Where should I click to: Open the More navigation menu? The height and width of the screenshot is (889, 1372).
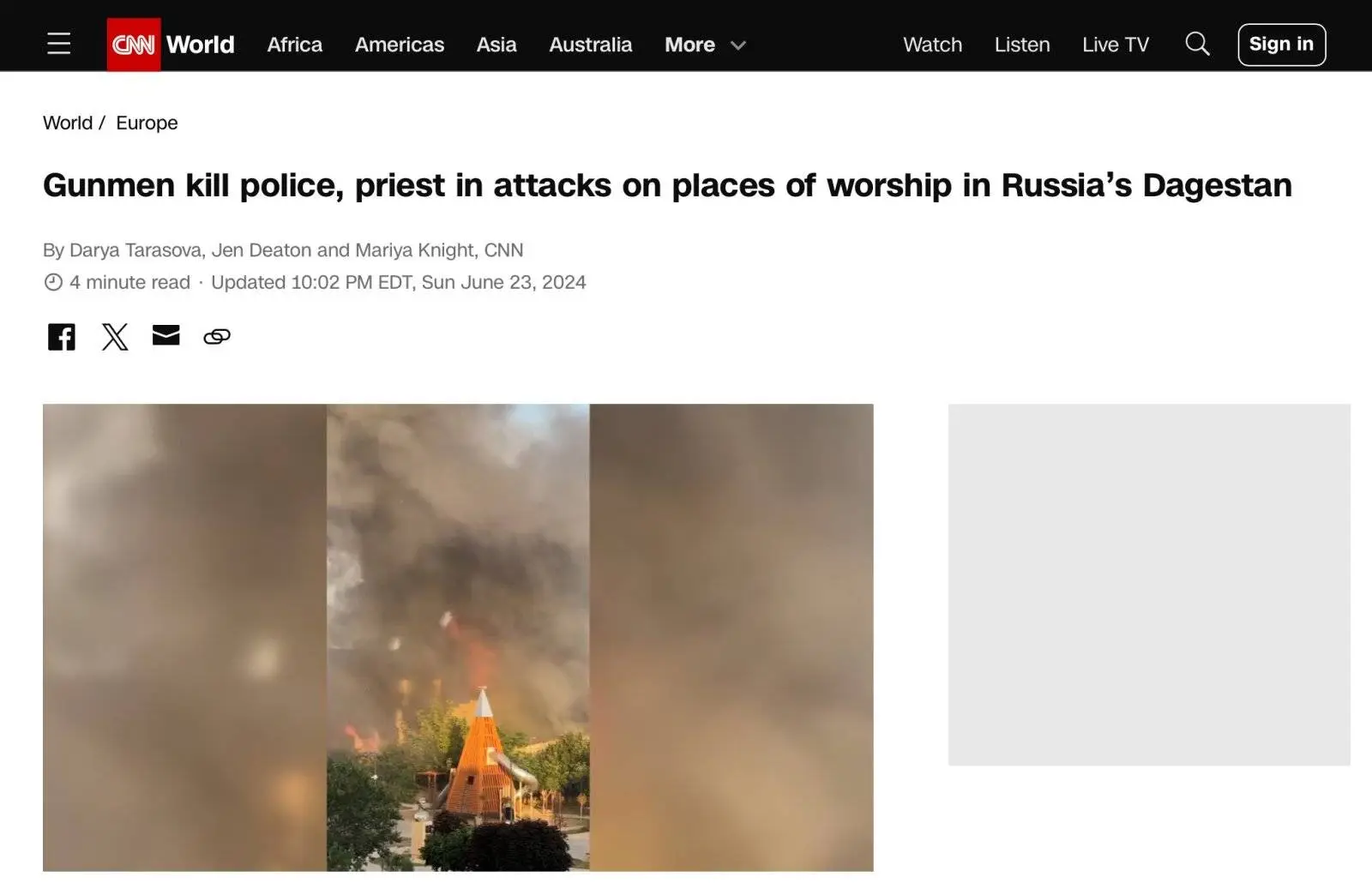689,45
